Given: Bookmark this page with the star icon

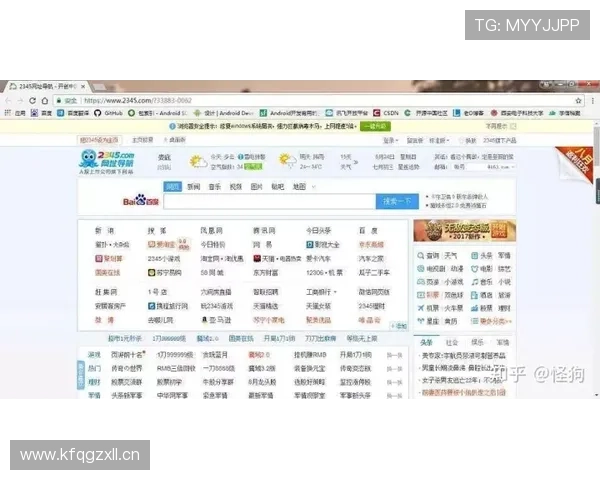Looking at the screenshot, I should 578,101.
